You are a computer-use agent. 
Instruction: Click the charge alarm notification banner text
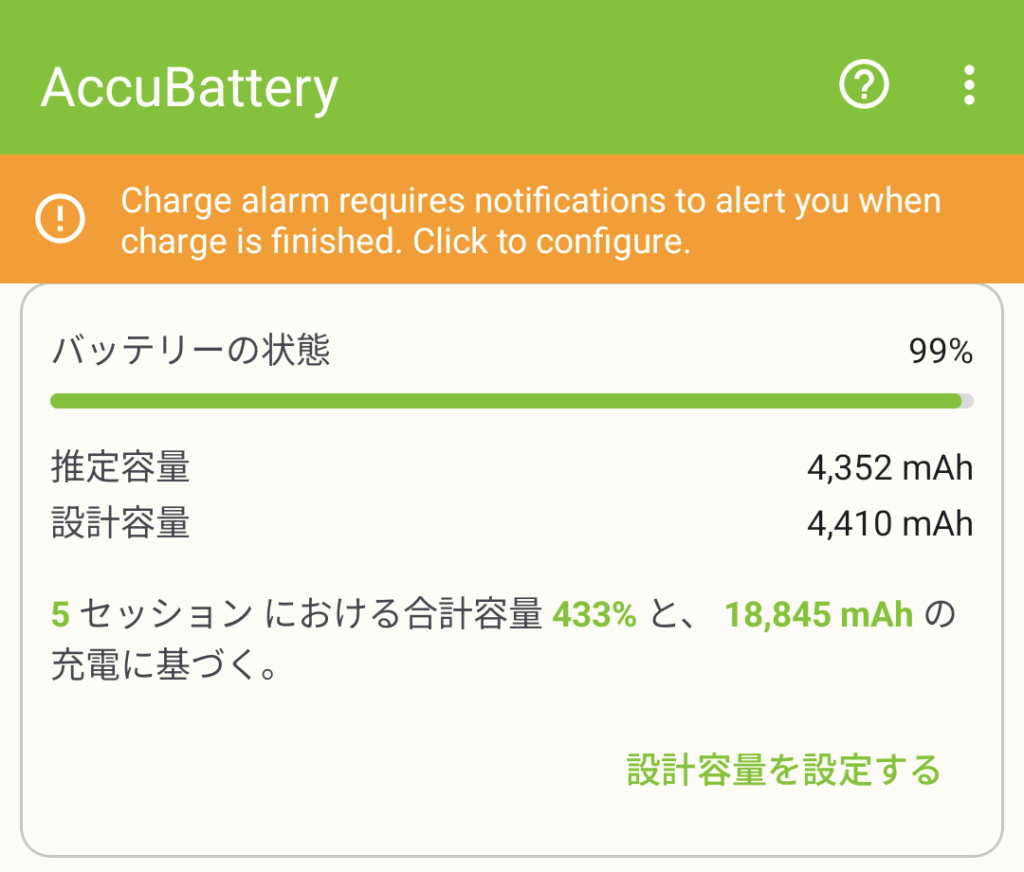530,221
